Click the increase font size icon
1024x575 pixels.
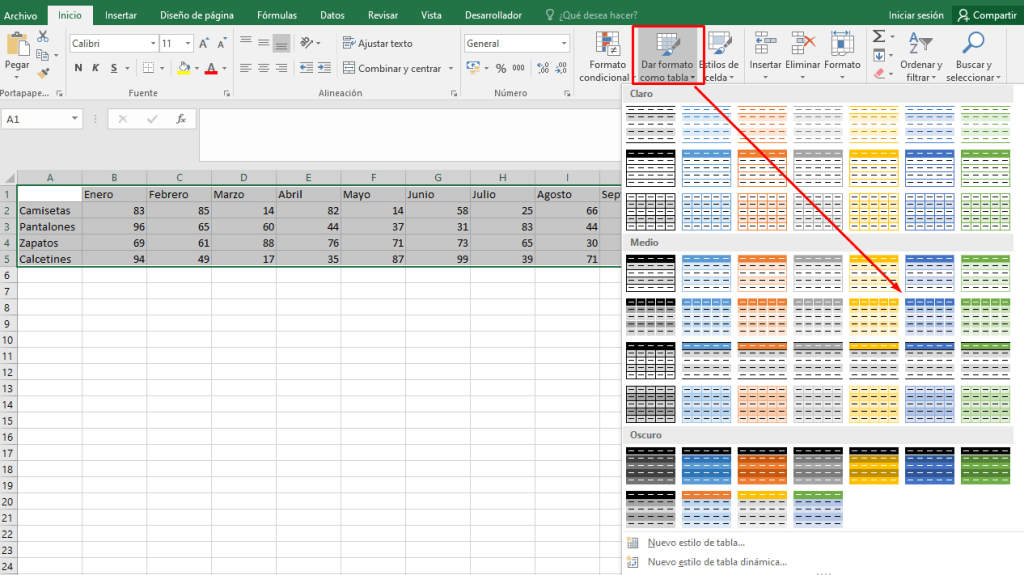point(205,43)
